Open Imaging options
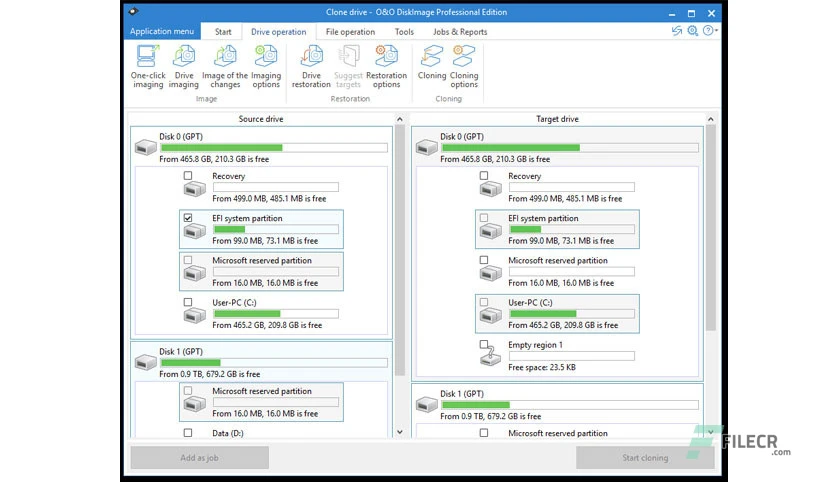The image size is (836, 484). click(x=266, y=67)
